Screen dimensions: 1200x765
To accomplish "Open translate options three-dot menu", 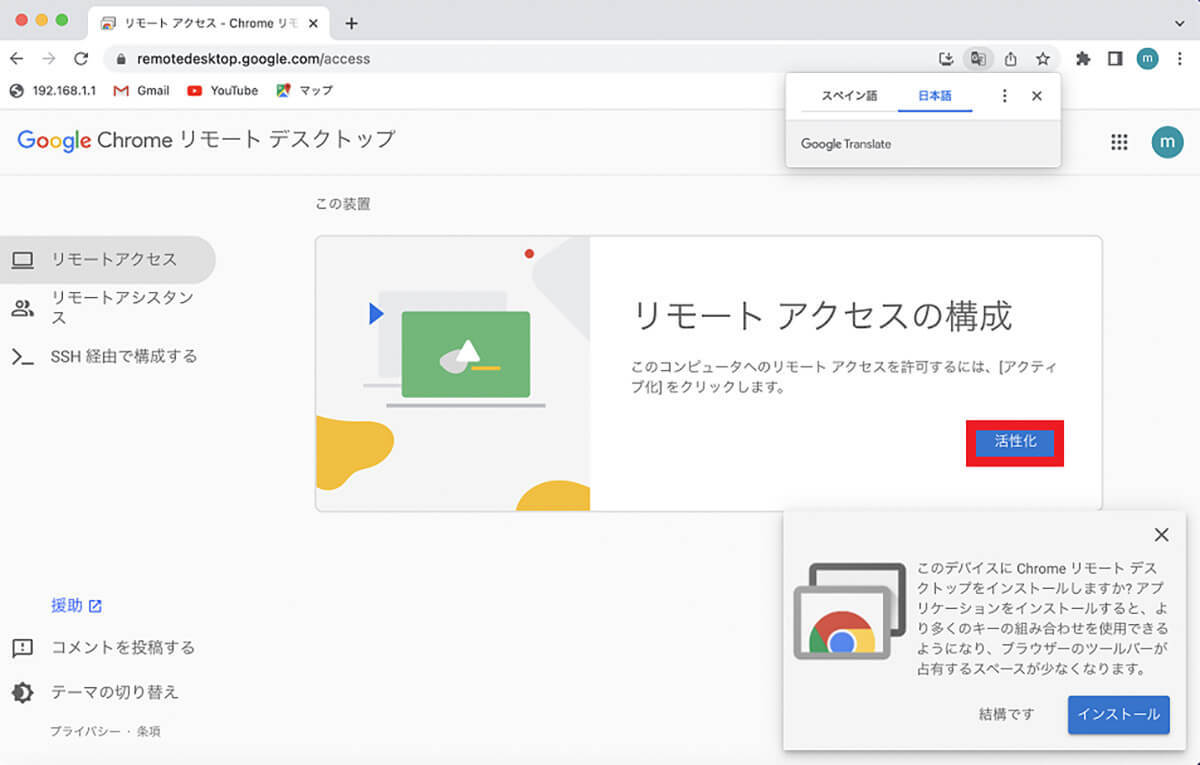I will 1005,96.
